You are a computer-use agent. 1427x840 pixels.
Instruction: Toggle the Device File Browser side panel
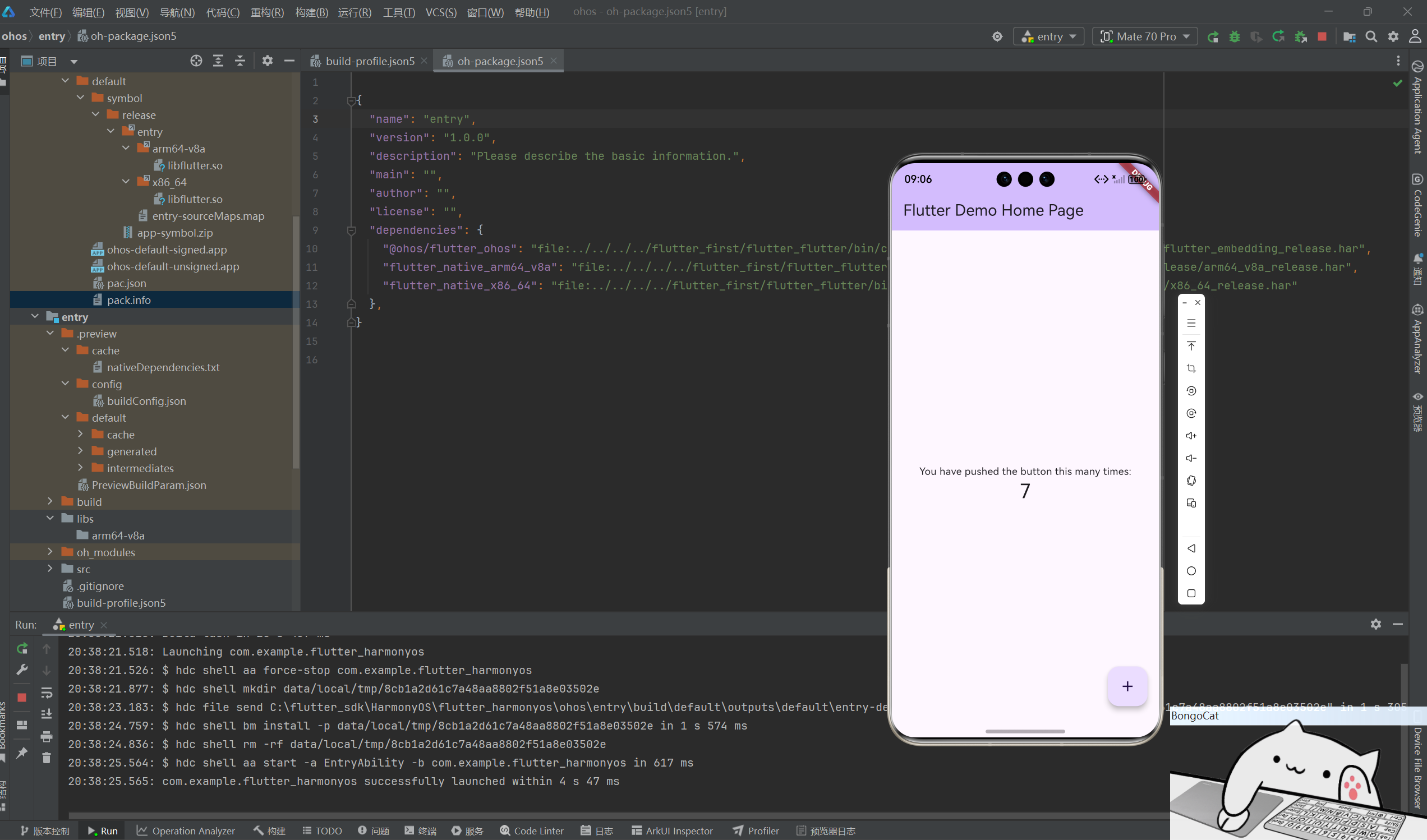pyautogui.click(x=1417, y=767)
